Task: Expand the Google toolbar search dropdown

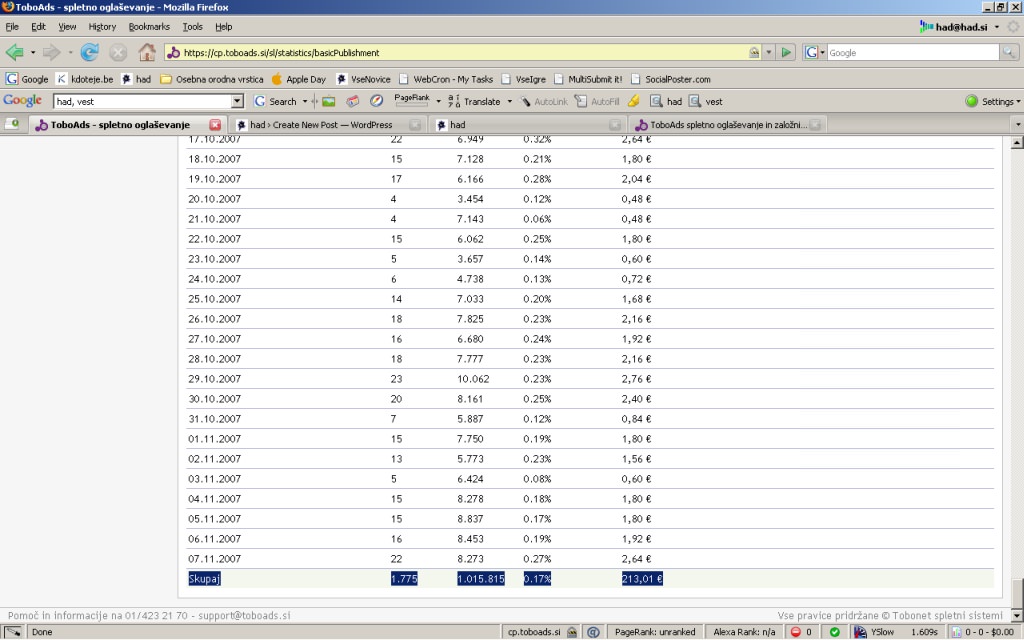Action: point(237,101)
